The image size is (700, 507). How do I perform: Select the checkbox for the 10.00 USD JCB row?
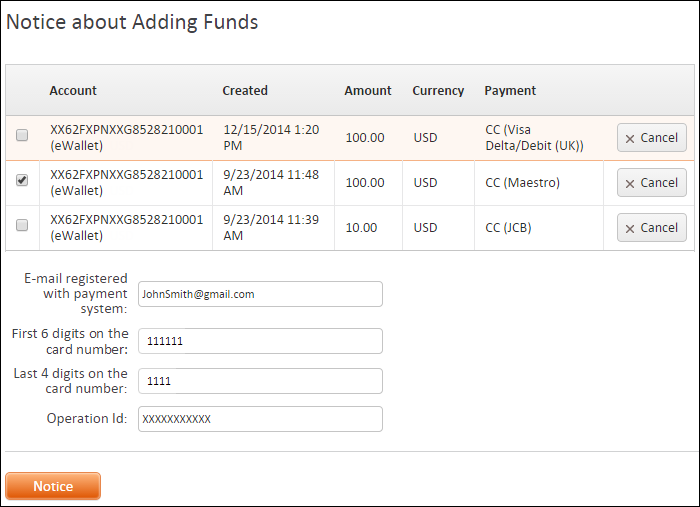pyautogui.click(x=22, y=225)
